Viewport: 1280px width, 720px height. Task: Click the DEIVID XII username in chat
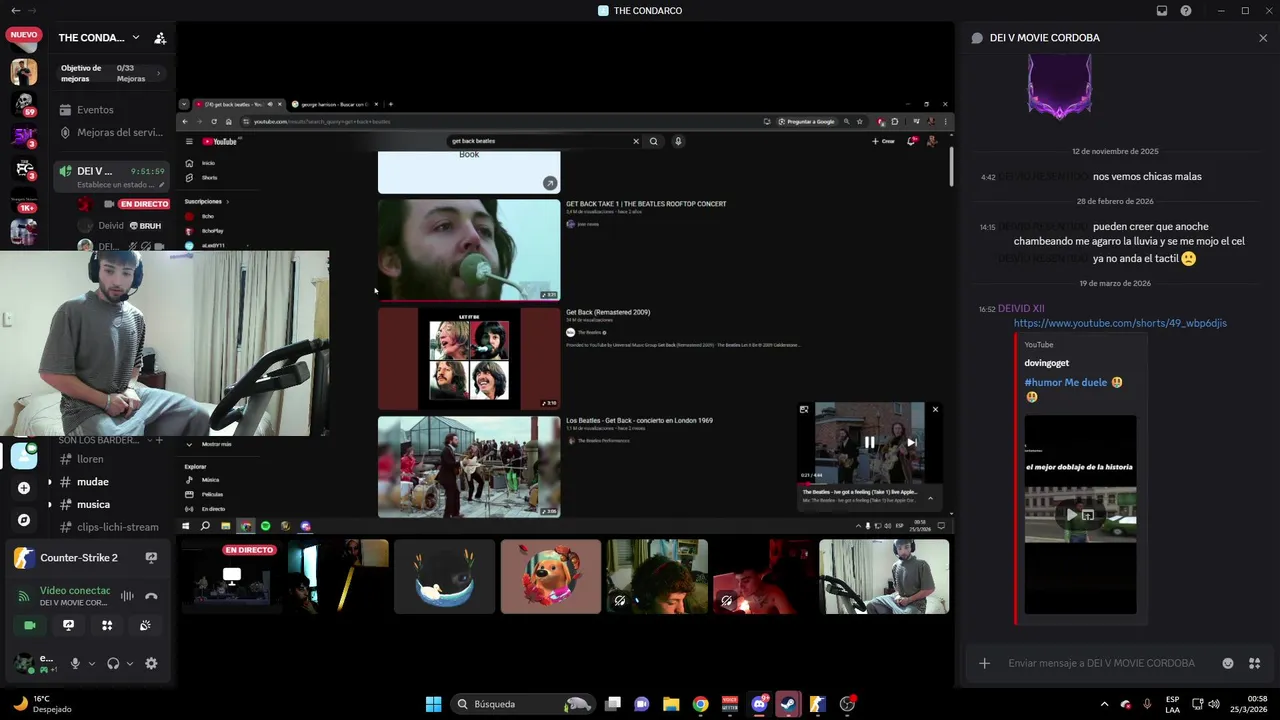[1021, 309]
